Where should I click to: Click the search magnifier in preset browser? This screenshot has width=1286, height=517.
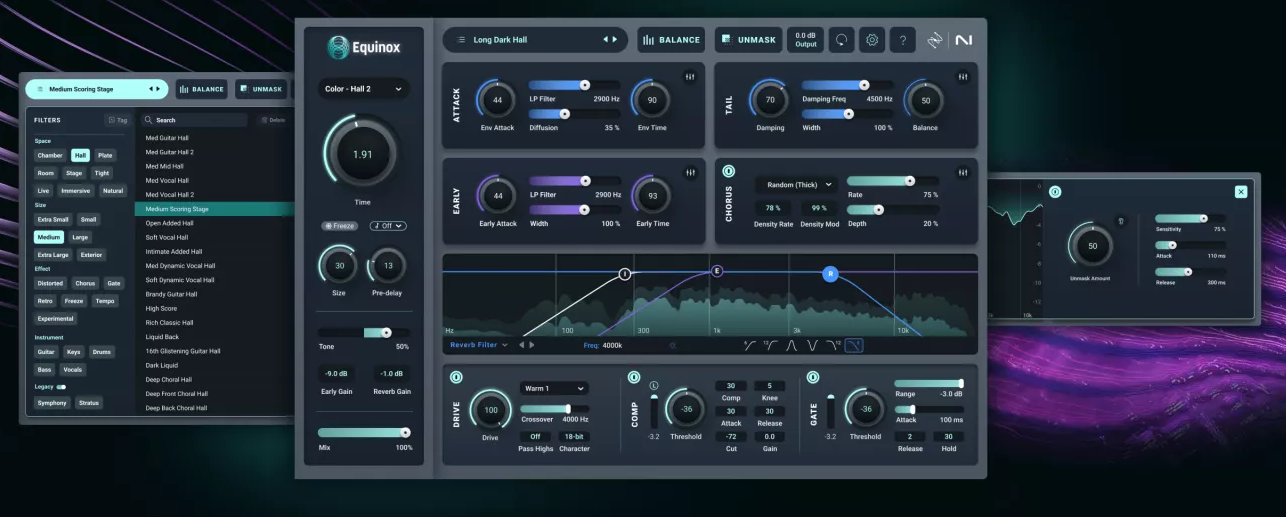(147, 120)
